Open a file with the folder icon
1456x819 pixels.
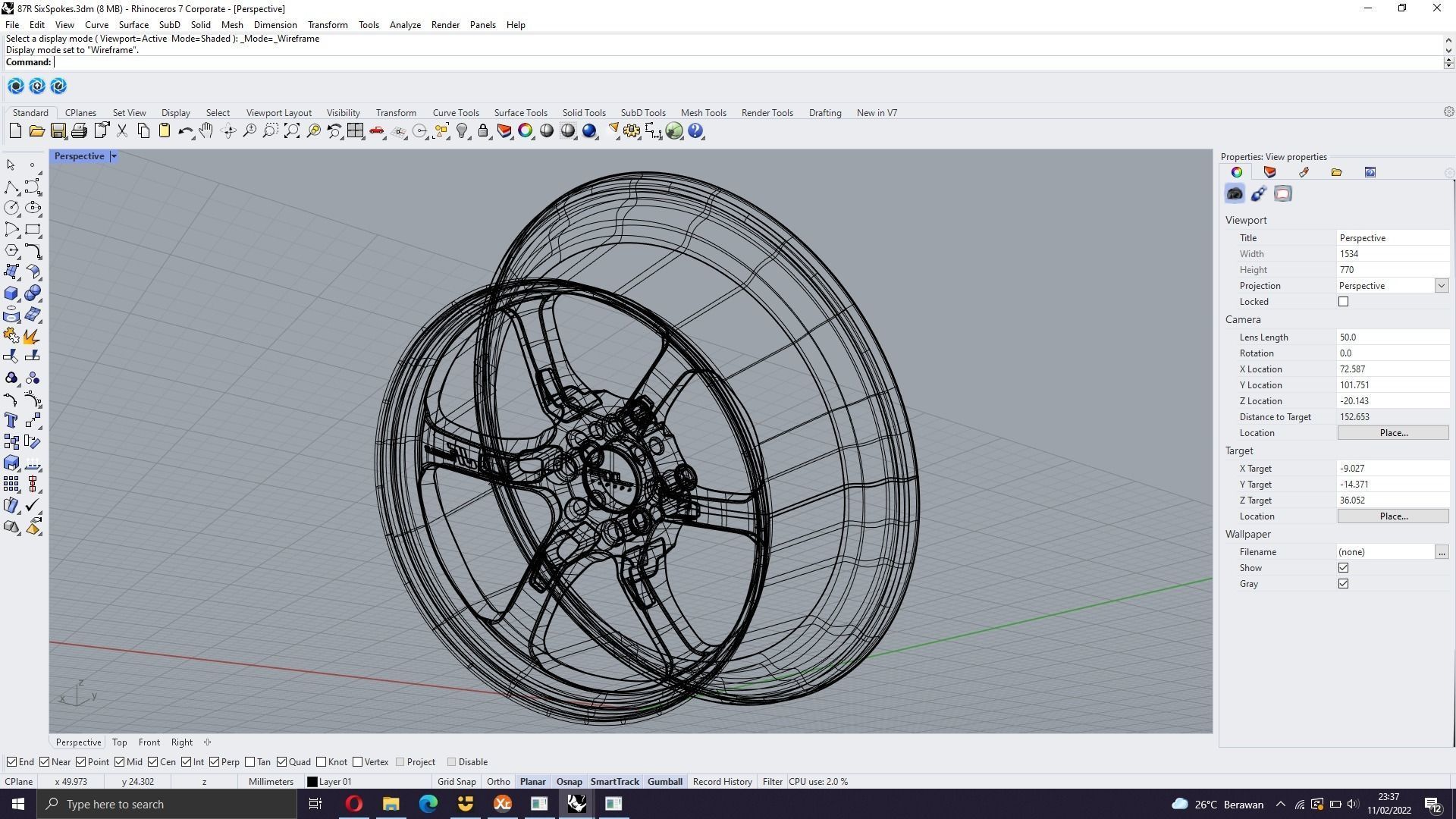[x=36, y=131]
